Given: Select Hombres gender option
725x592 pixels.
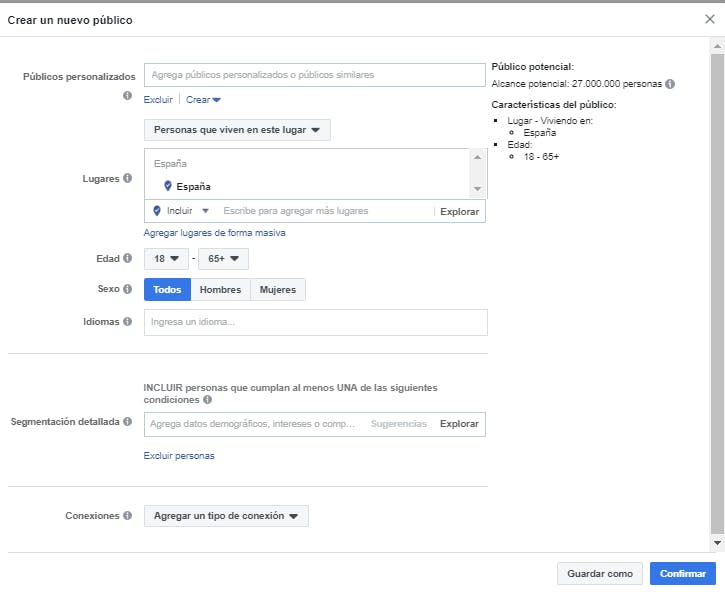Looking at the screenshot, I should tap(220, 289).
